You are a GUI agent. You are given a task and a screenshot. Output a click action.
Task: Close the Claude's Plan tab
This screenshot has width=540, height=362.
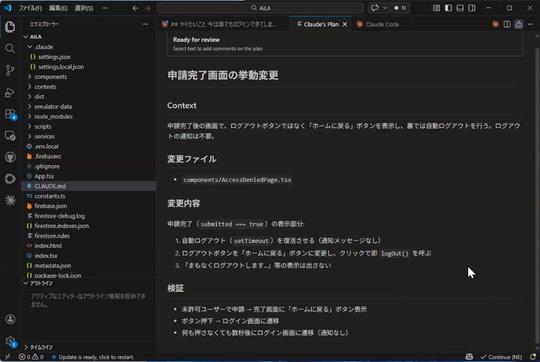pyautogui.click(x=345, y=24)
